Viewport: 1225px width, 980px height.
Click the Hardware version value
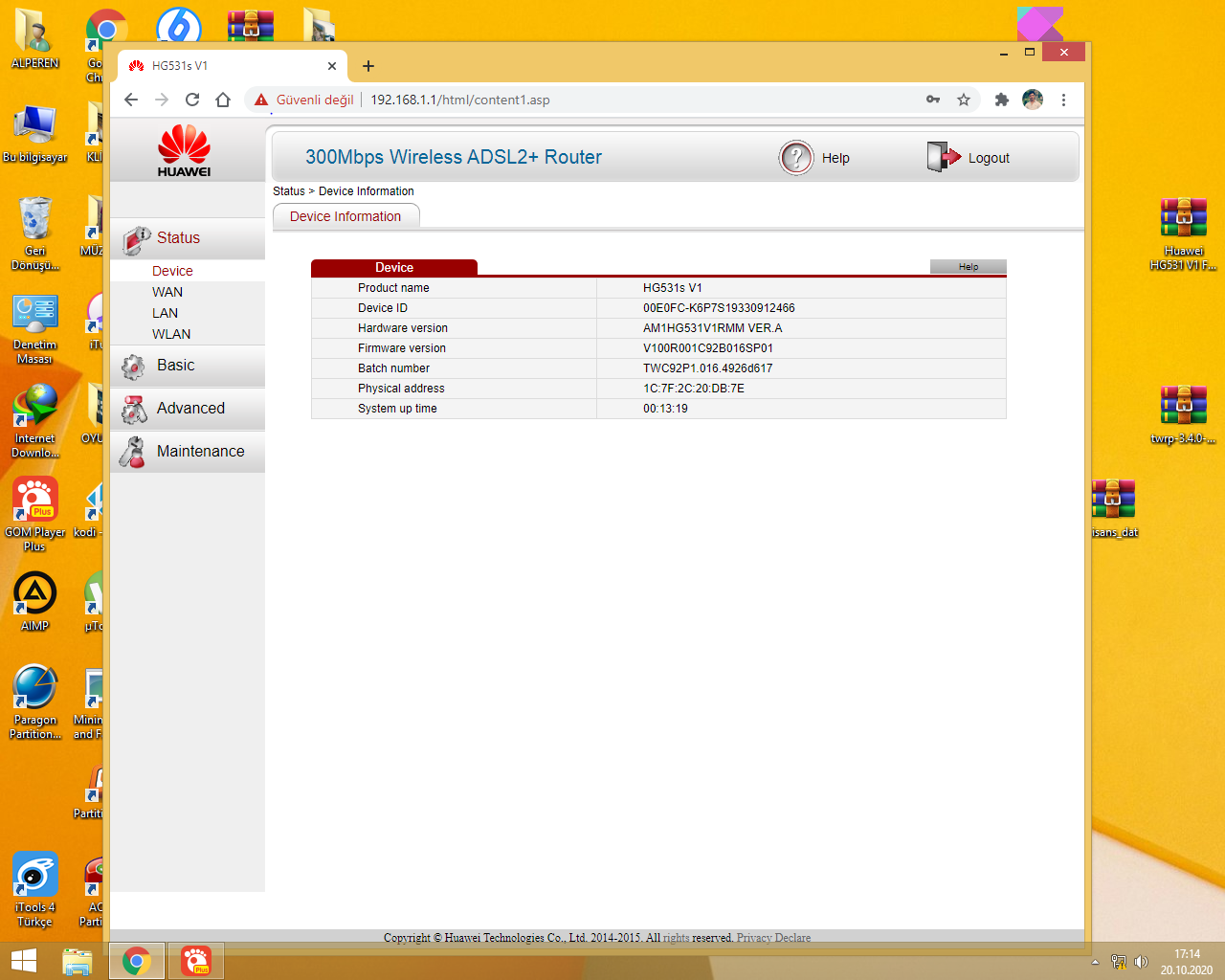[x=713, y=328]
